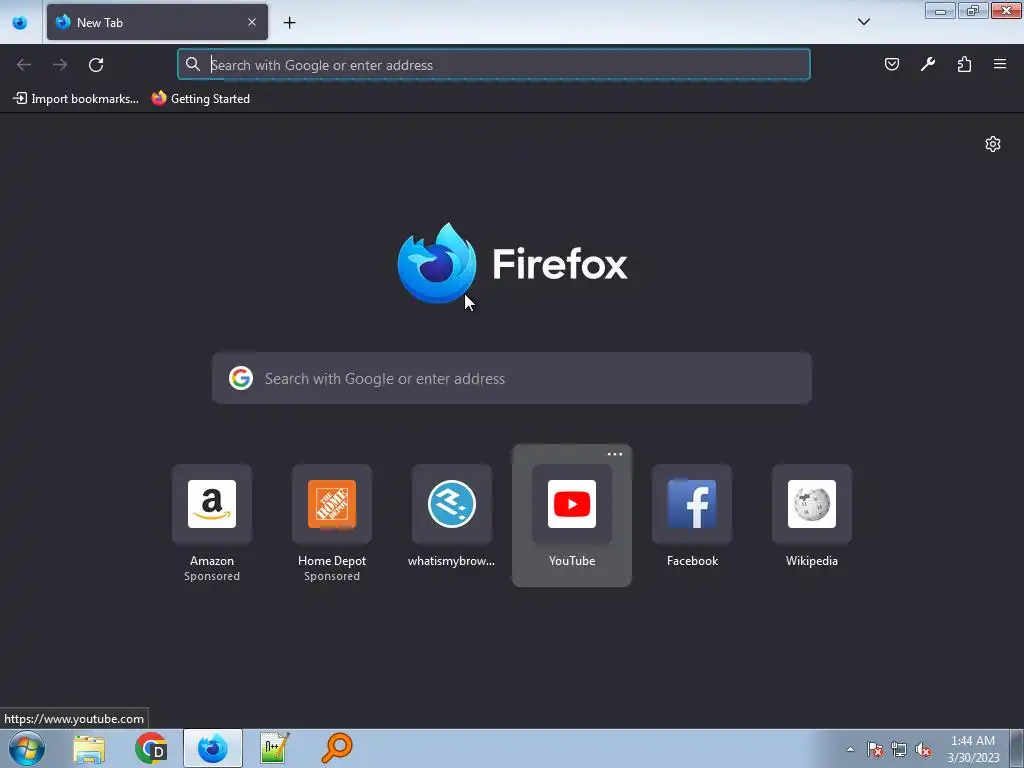Open the three-dots menu on the YouTube tile
Viewport: 1024px width, 768px height.
pyautogui.click(x=615, y=454)
